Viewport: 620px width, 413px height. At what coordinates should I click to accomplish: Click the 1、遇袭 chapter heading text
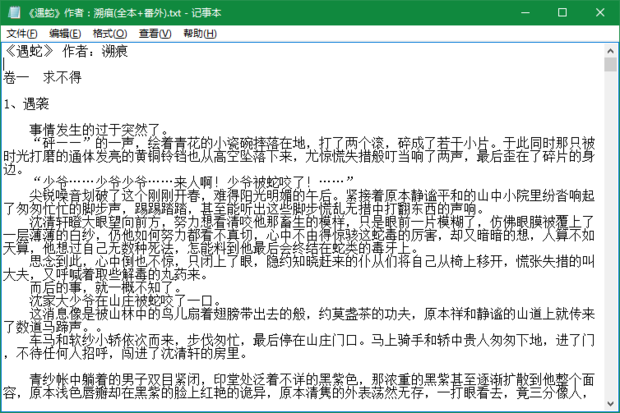pos(26,103)
